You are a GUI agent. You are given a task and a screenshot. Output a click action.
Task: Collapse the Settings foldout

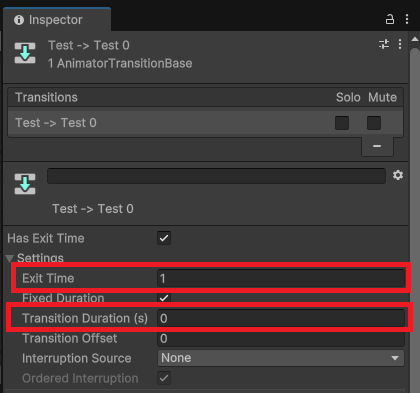tap(10, 258)
